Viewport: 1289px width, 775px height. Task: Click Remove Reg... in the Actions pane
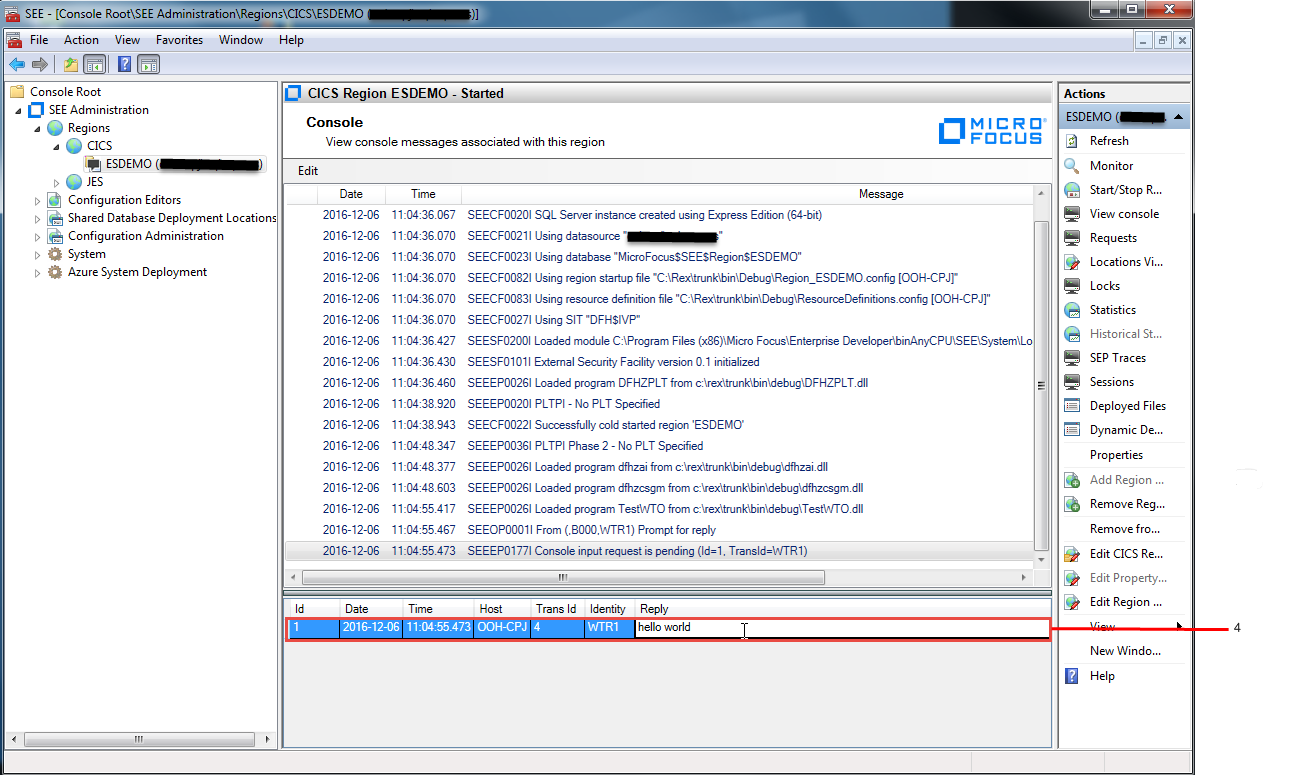coord(1126,504)
